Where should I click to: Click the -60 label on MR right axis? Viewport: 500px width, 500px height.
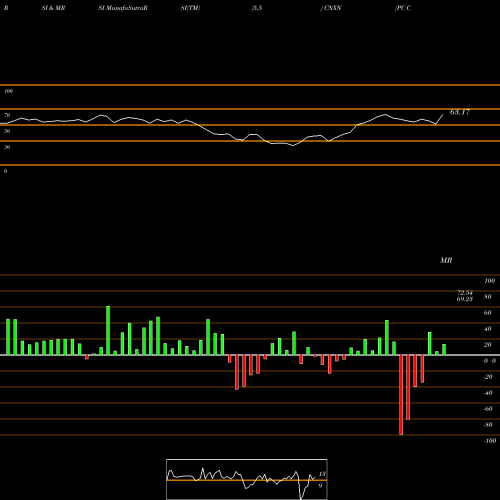click(488, 409)
